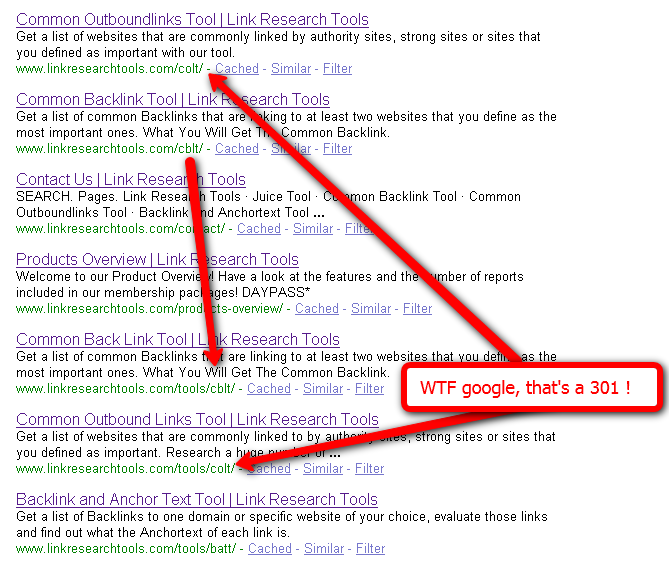669x567 pixels.
Task: Open Cached link for tools/batt/ result
Action: 270,548
